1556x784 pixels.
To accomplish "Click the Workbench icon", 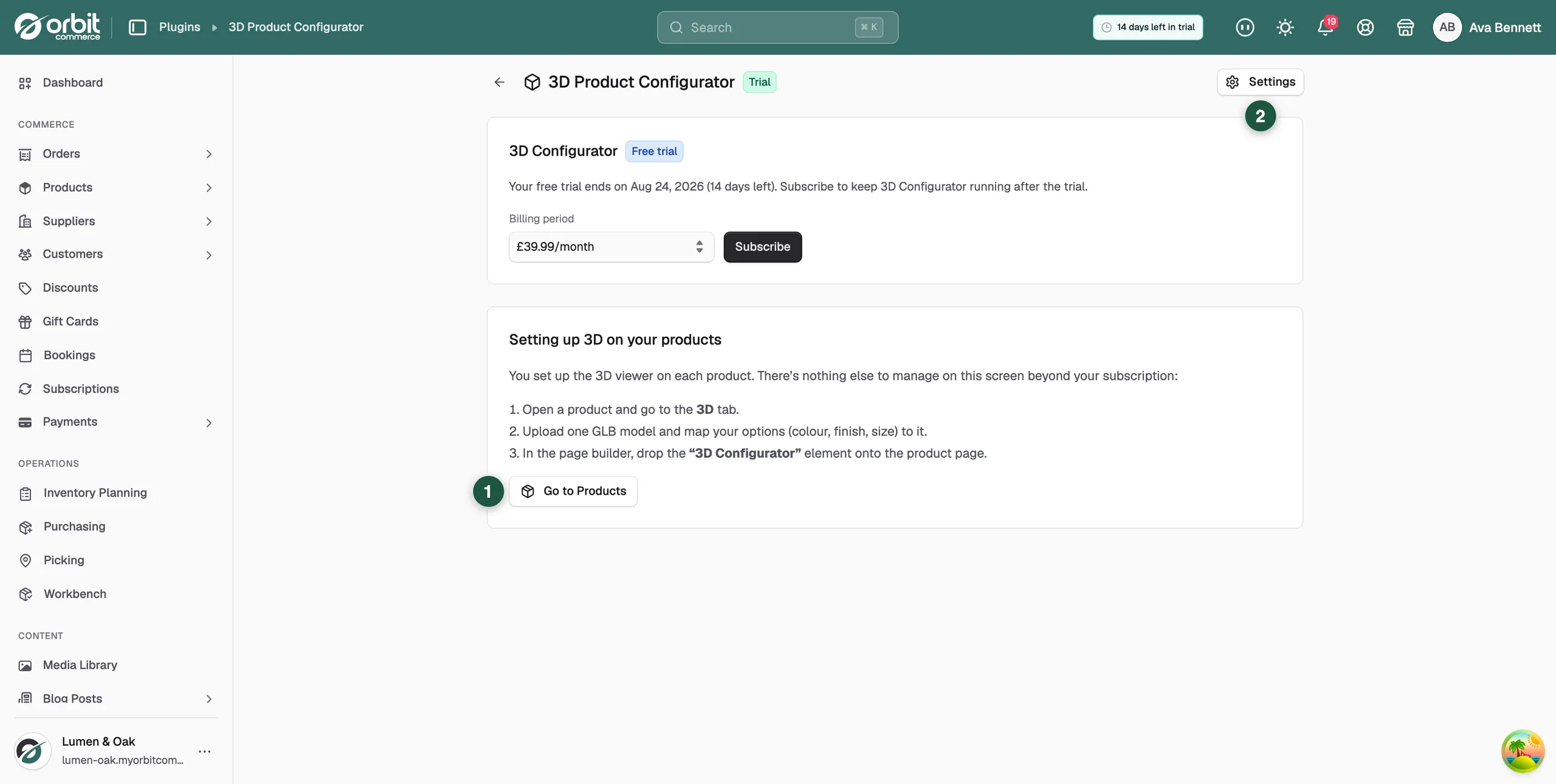I will tap(25, 594).
